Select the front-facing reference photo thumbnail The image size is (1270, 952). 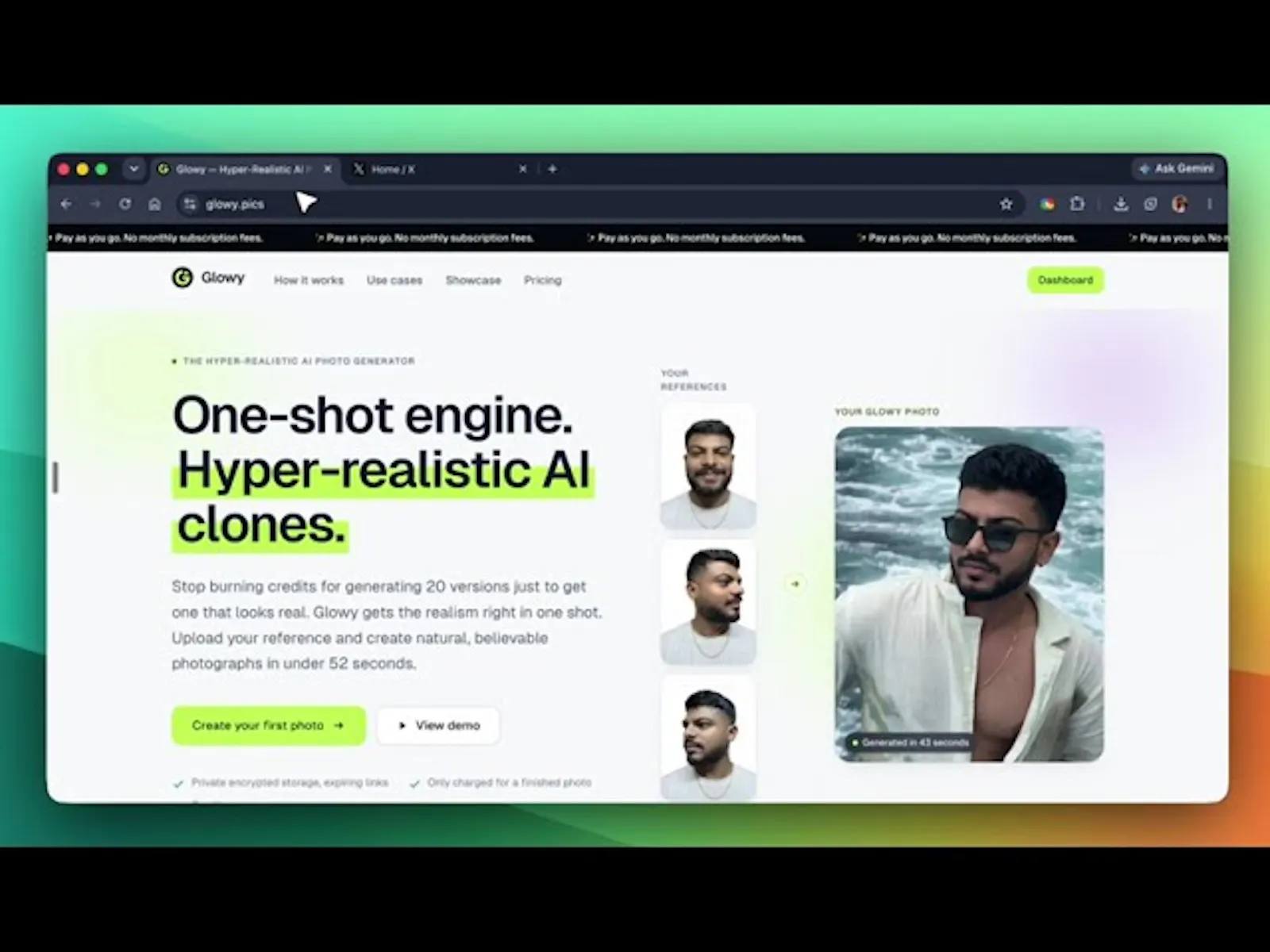(708, 466)
